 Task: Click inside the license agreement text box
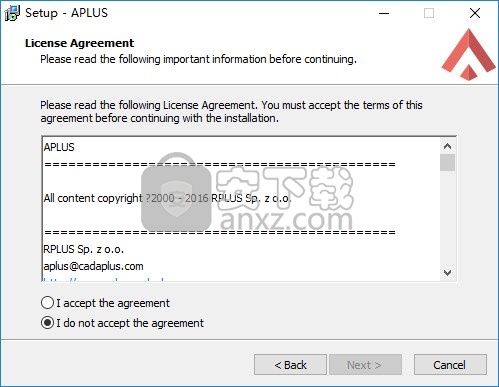(241, 209)
